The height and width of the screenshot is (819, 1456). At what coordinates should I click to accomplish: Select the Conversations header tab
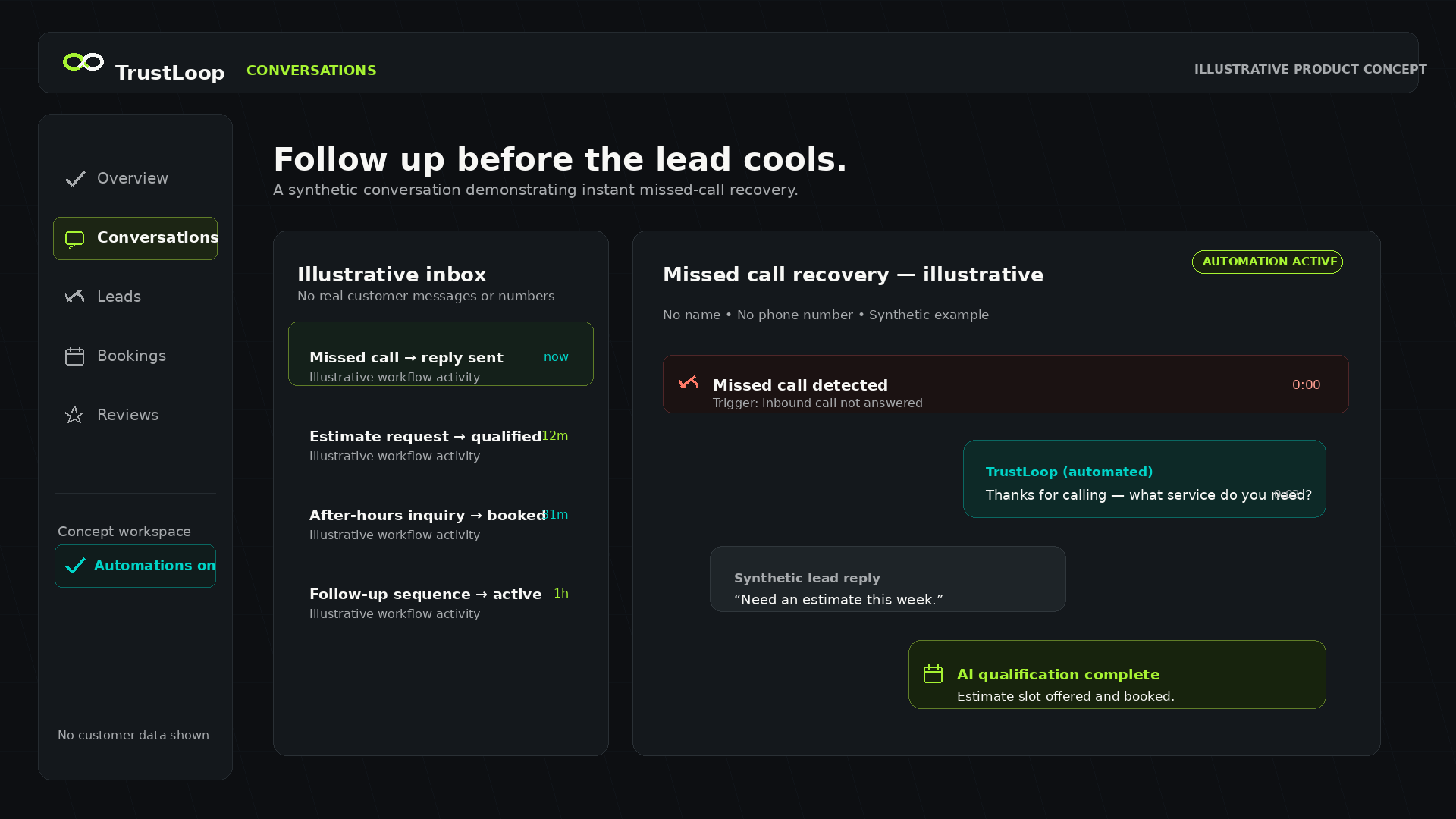pos(311,70)
